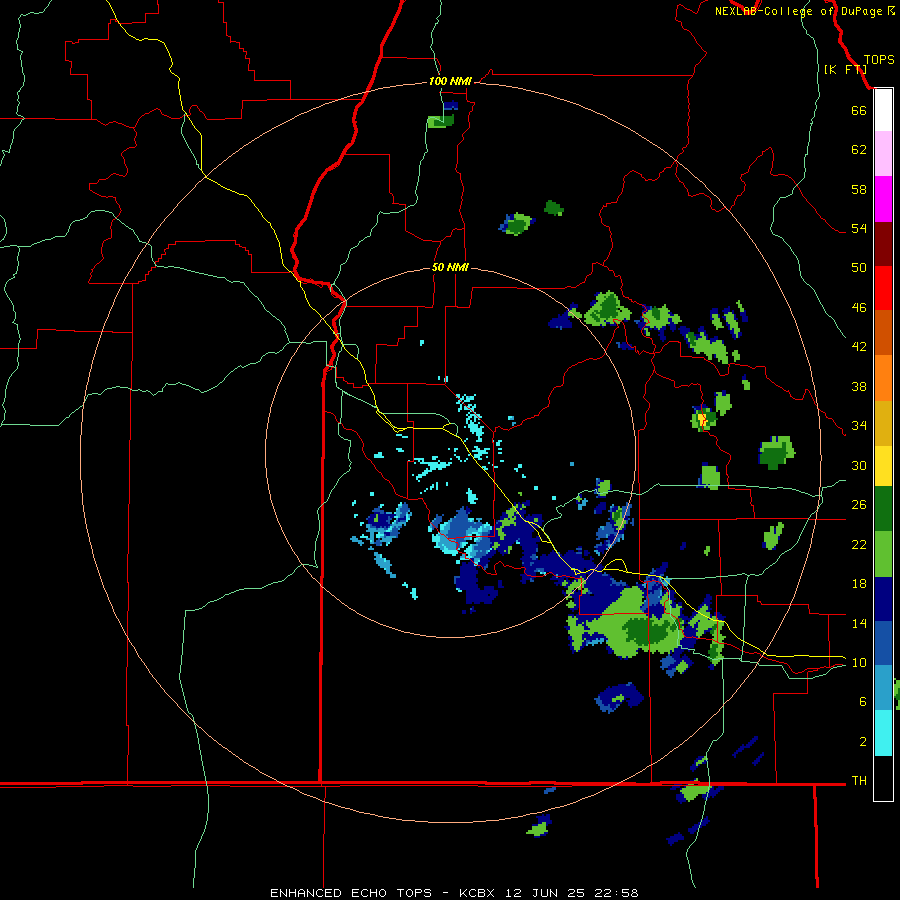
Task: Click the 'TH' legend label
Action: pos(859,781)
